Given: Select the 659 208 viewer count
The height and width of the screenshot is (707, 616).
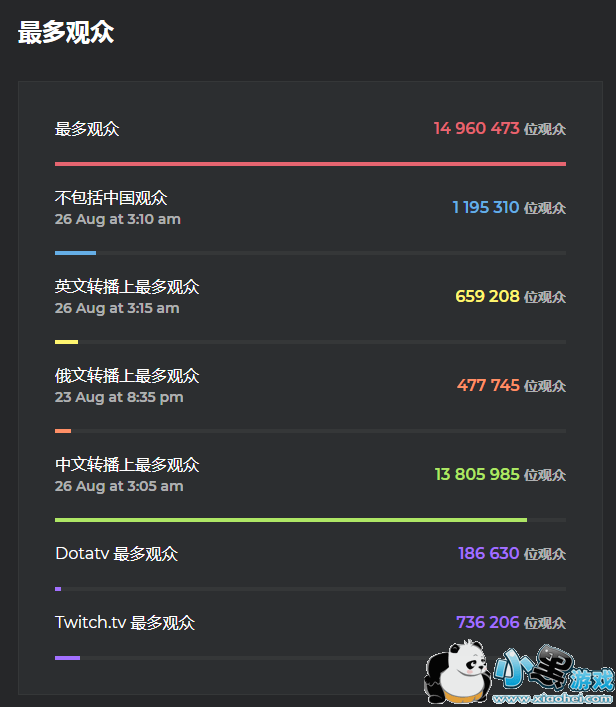Looking at the screenshot, I should (487, 297).
